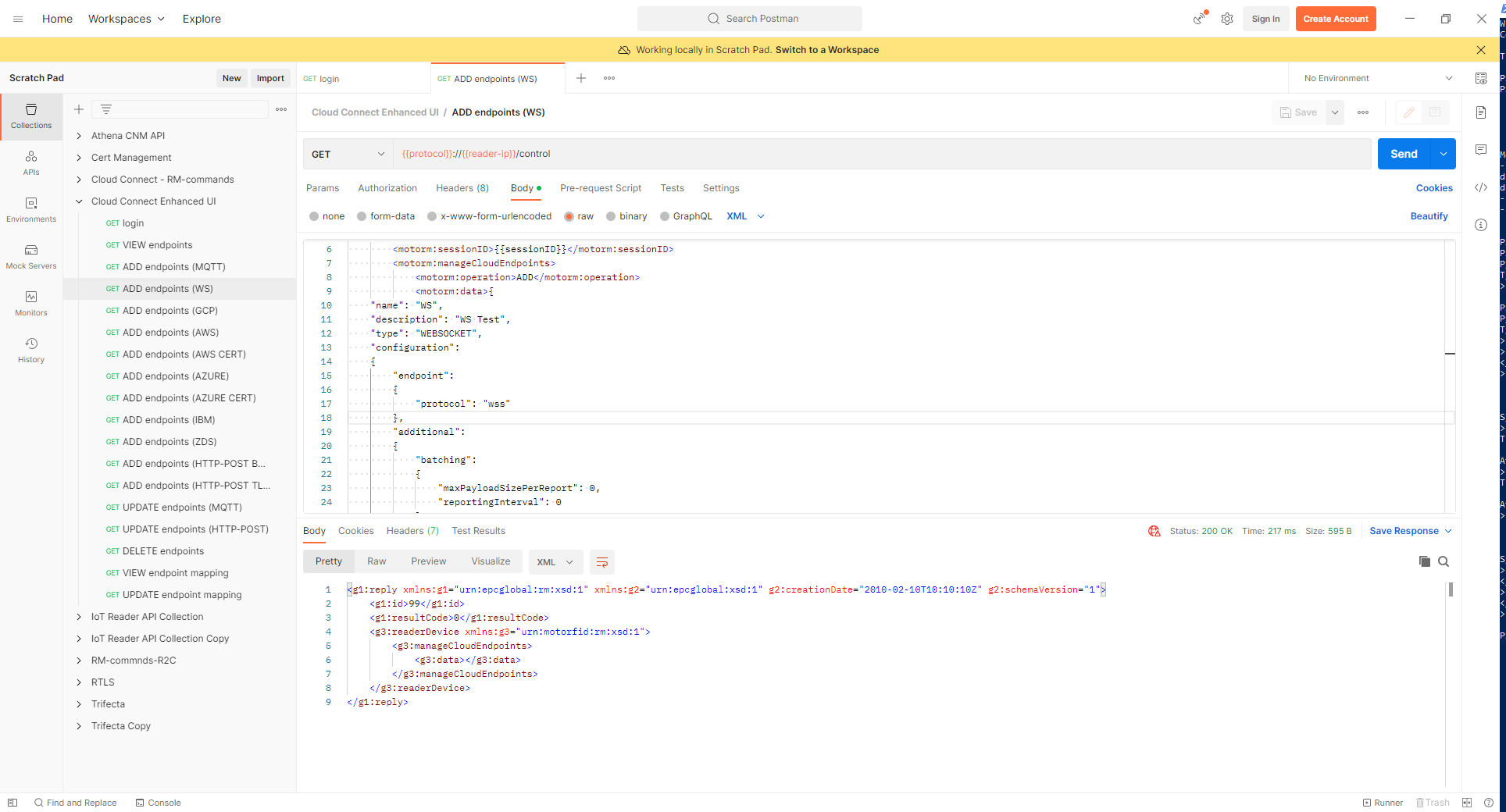Image resolution: width=1506 pixels, height=812 pixels.
Task: Open the GET method dropdown
Action: [348, 154]
